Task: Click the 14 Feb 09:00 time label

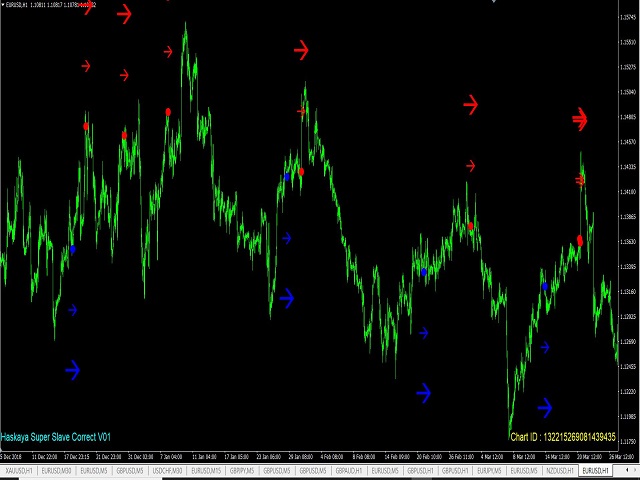Action: click(397, 456)
